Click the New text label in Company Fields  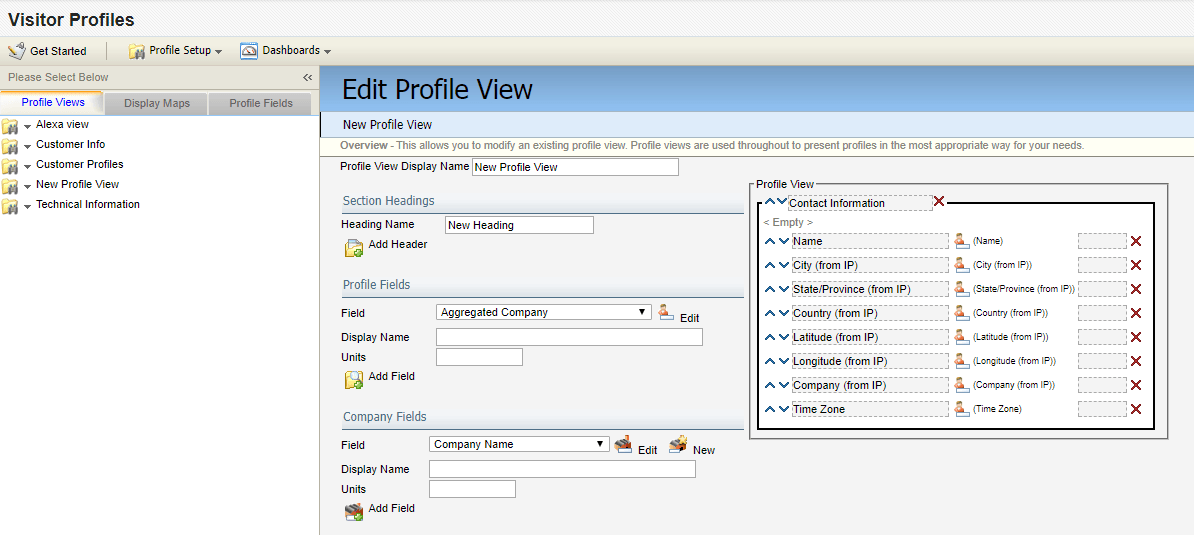[704, 451]
